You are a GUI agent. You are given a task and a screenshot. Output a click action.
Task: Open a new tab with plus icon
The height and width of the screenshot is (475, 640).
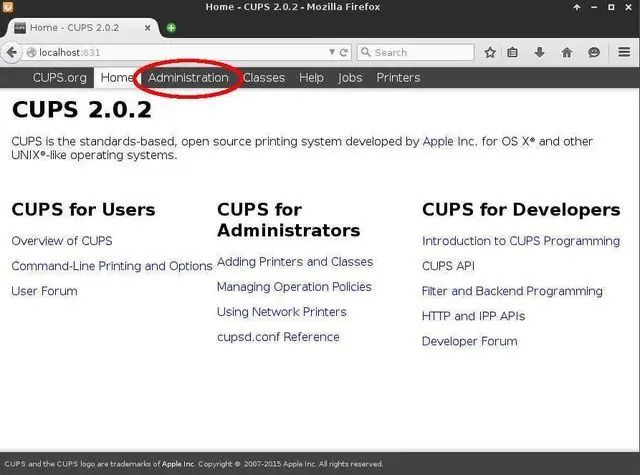click(171, 28)
